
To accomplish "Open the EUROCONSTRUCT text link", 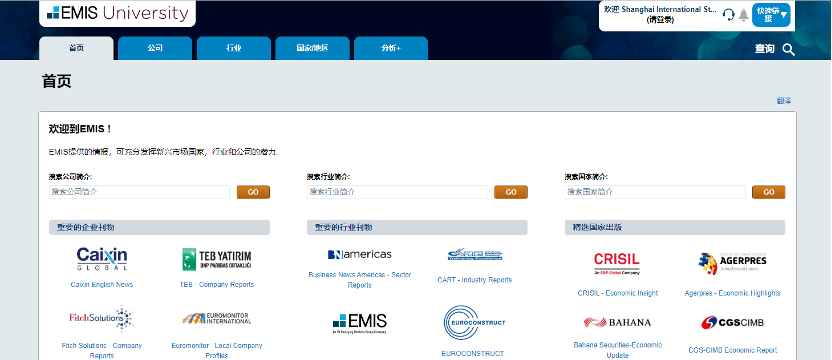I will [475, 354].
